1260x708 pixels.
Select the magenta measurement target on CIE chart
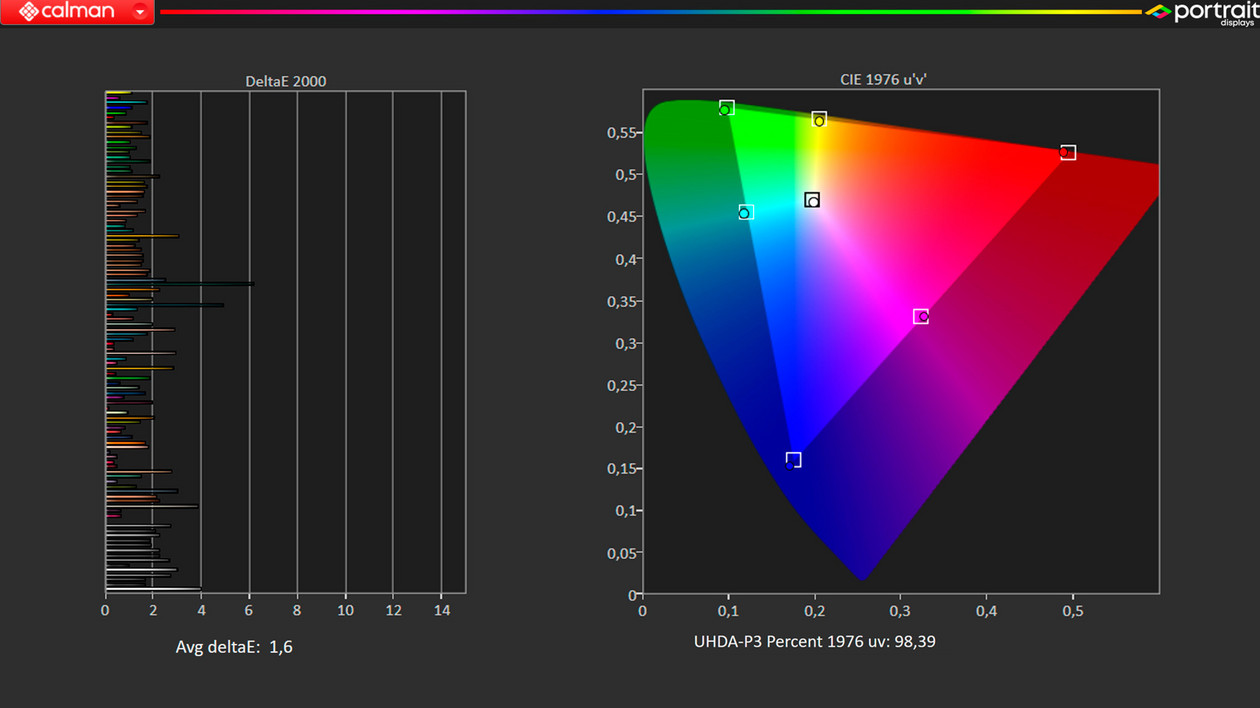(921, 316)
